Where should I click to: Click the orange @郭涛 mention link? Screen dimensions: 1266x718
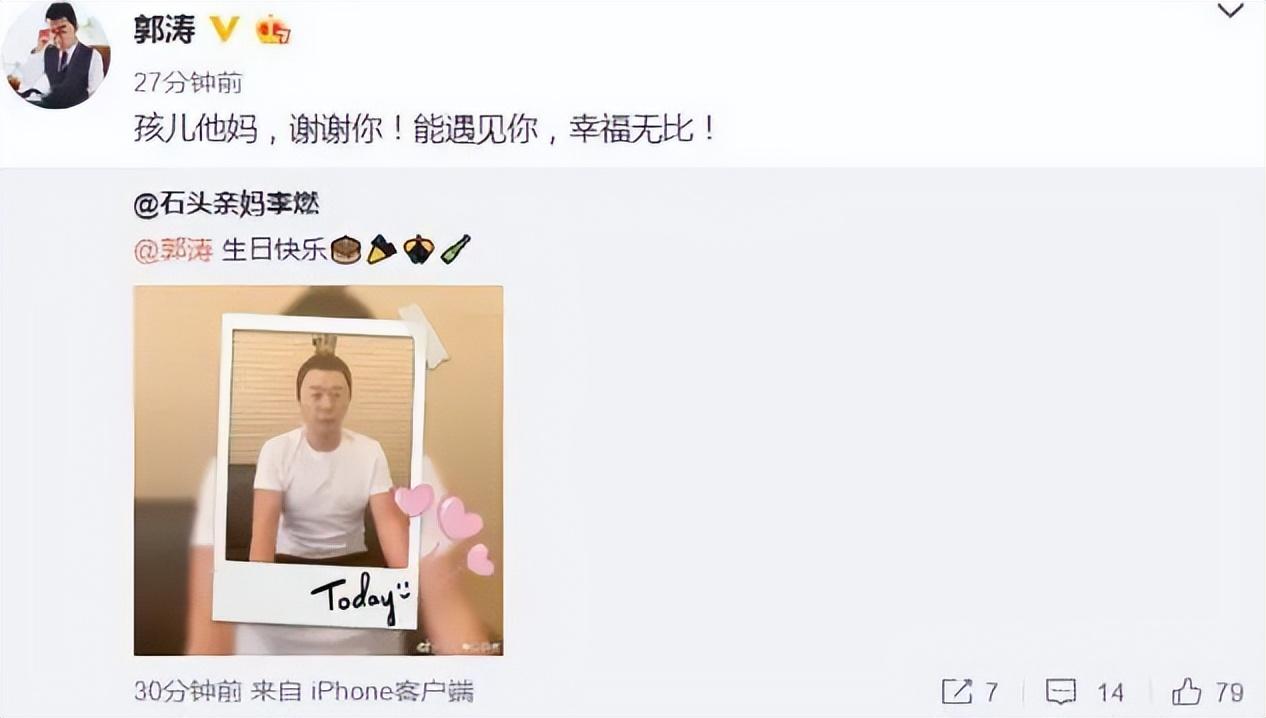(x=173, y=249)
